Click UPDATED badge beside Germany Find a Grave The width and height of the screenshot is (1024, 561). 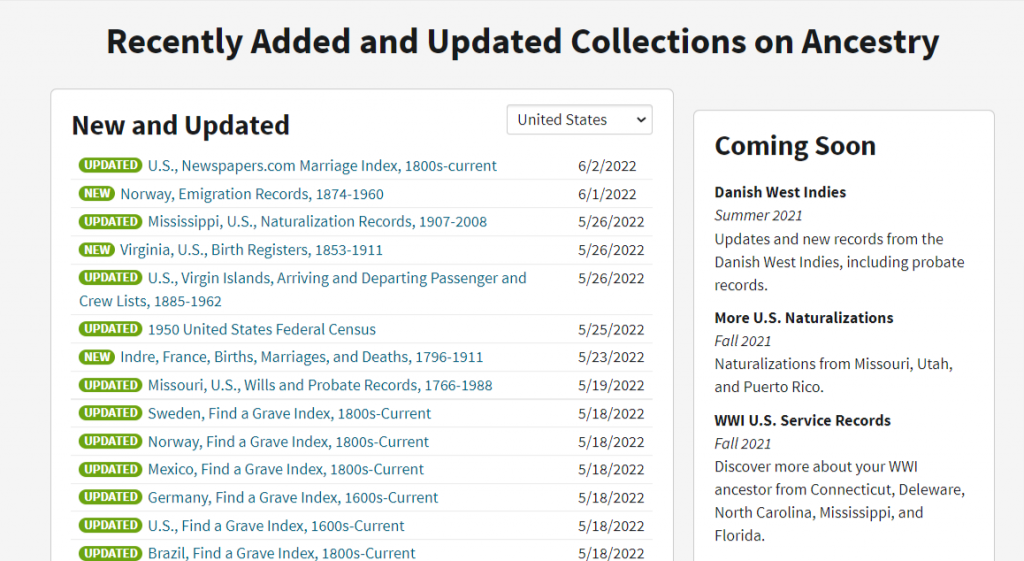[x=110, y=497]
